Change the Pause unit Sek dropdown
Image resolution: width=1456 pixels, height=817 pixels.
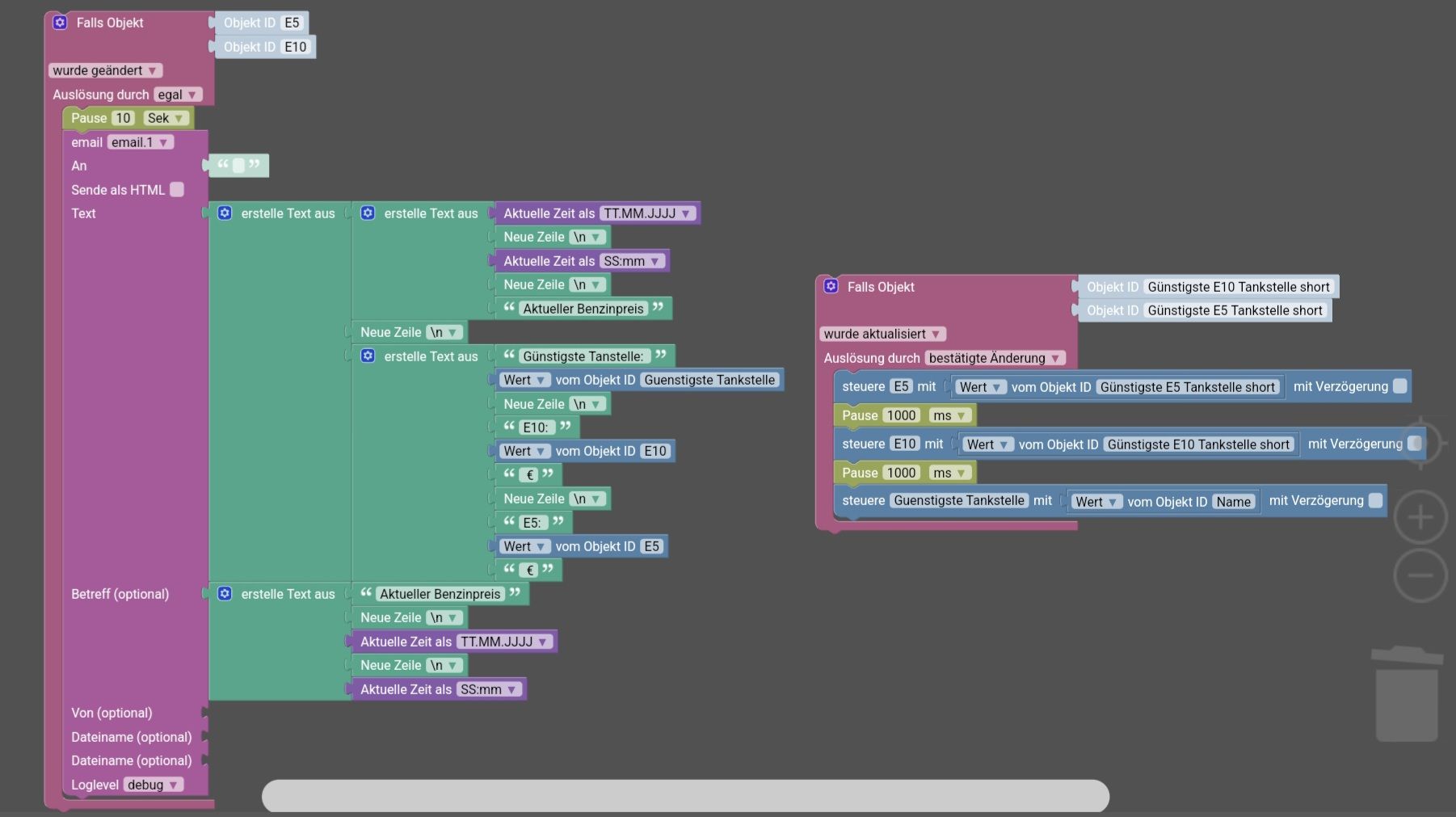click(x=166, y=118)
